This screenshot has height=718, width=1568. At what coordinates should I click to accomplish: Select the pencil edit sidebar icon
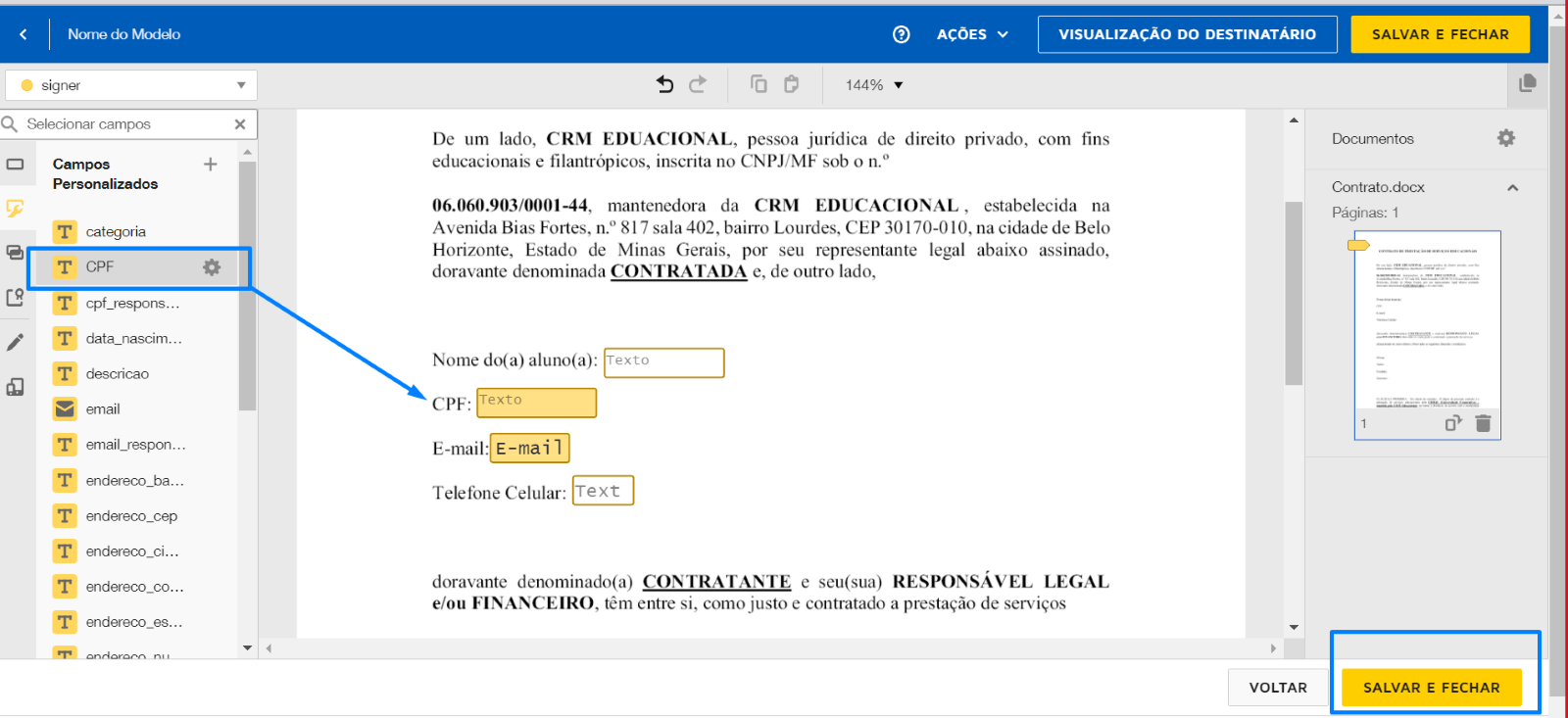15,342
